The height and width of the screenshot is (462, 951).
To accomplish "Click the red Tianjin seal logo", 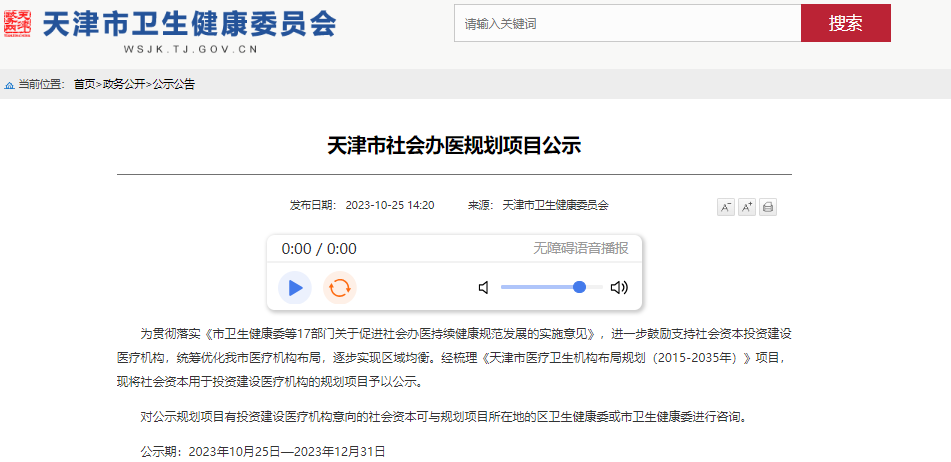I will tap(18, 24).
